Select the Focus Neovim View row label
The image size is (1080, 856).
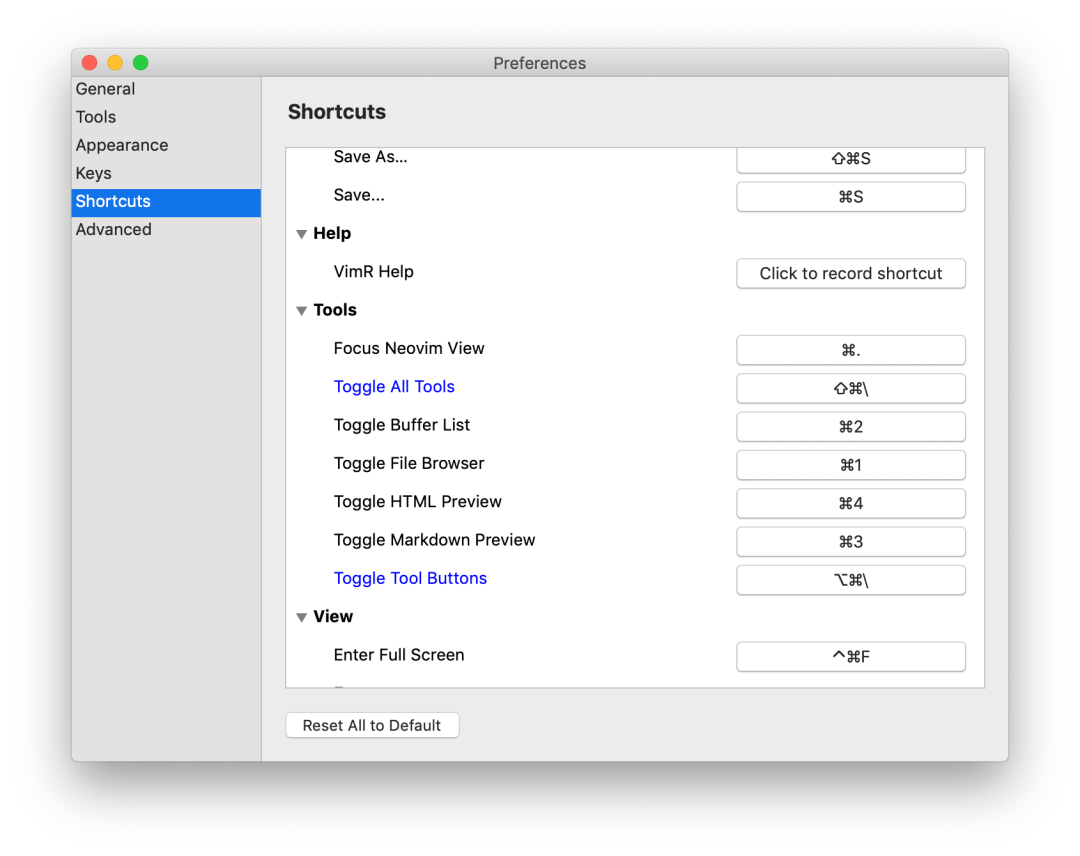click(408, 348)
